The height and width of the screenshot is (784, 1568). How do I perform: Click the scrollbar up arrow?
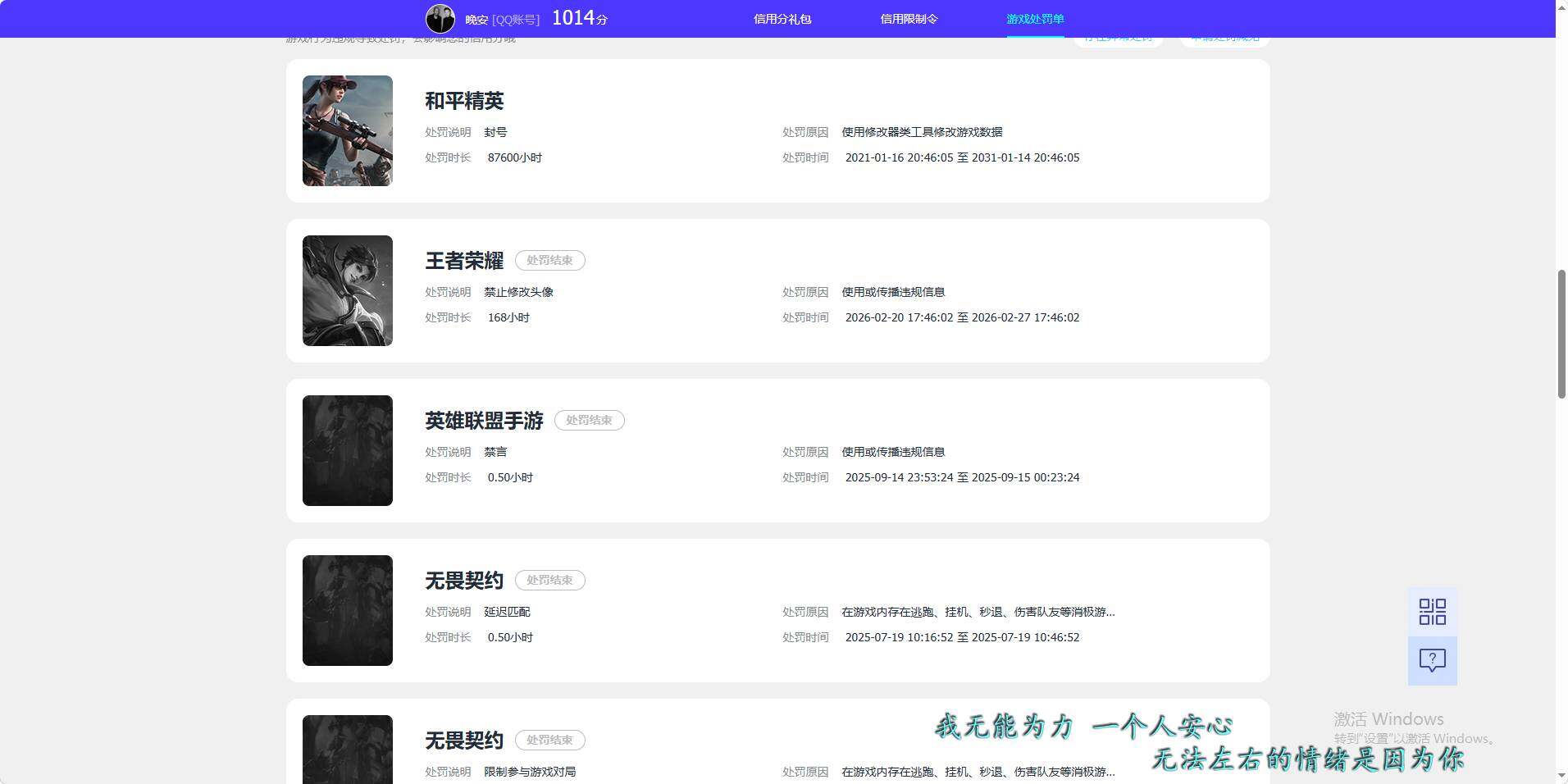click(1561, 7)
